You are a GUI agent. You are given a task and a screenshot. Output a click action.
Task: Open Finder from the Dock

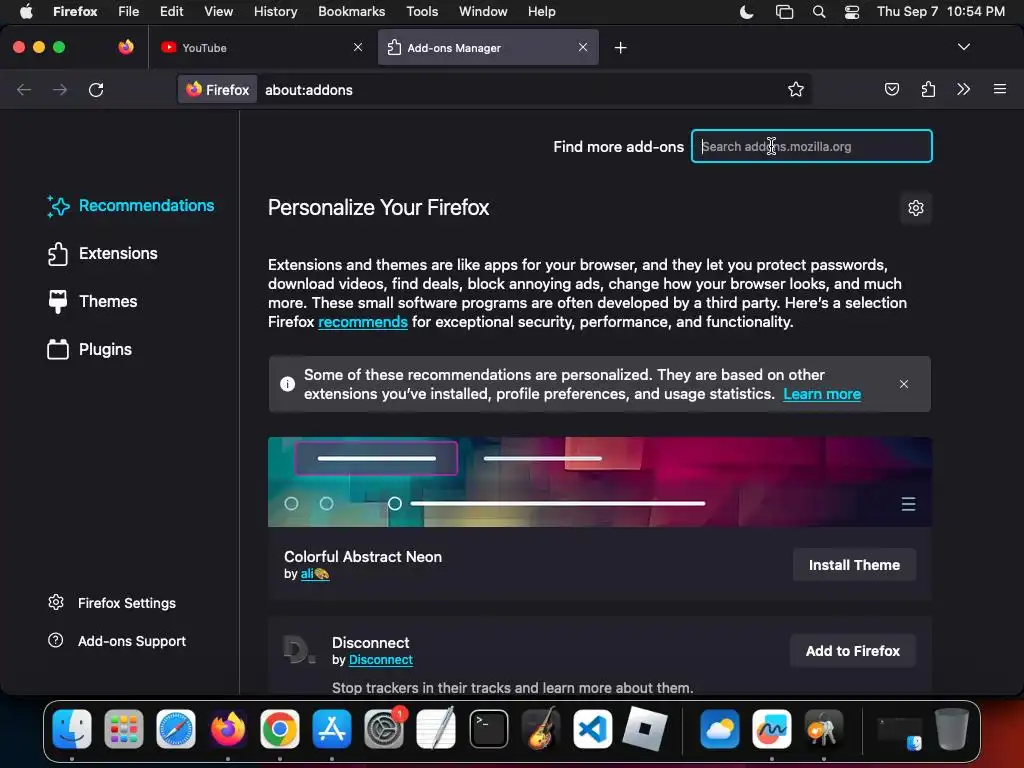(x=72, y=728)
